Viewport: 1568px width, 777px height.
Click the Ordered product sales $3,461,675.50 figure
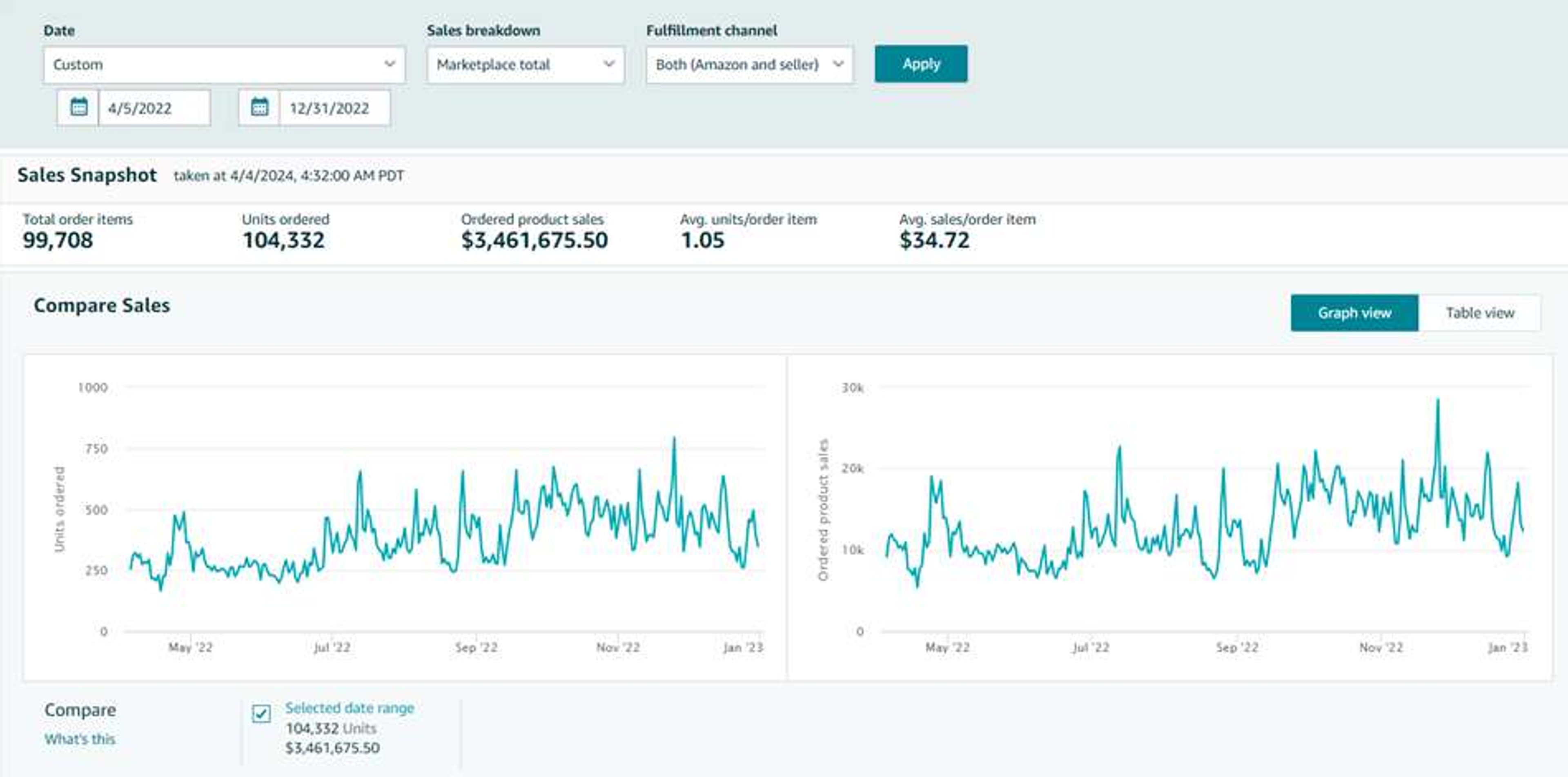[535, 240]
